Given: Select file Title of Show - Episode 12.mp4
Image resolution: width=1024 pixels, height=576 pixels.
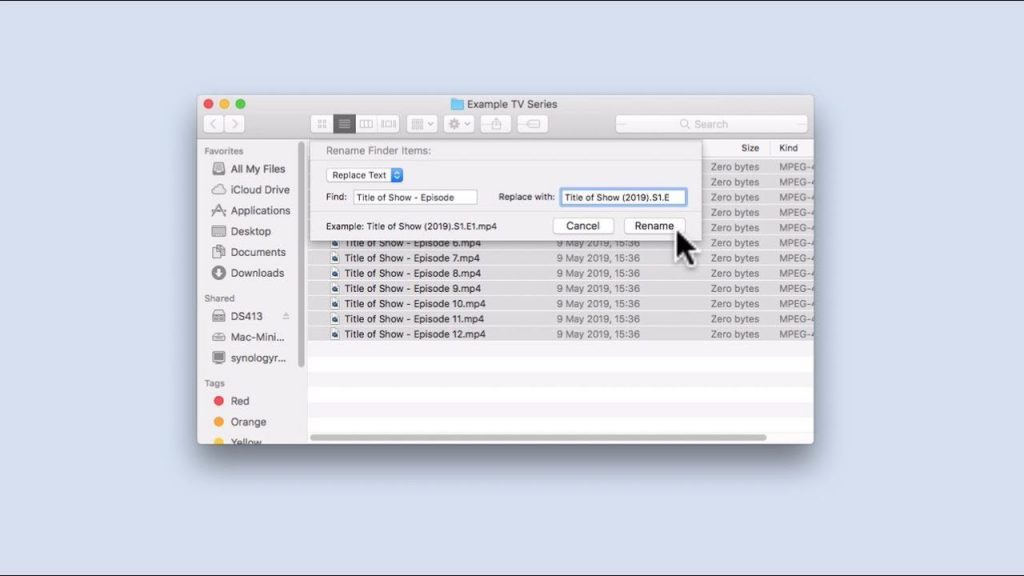Looking at the screenshot, I should [560, 334].
